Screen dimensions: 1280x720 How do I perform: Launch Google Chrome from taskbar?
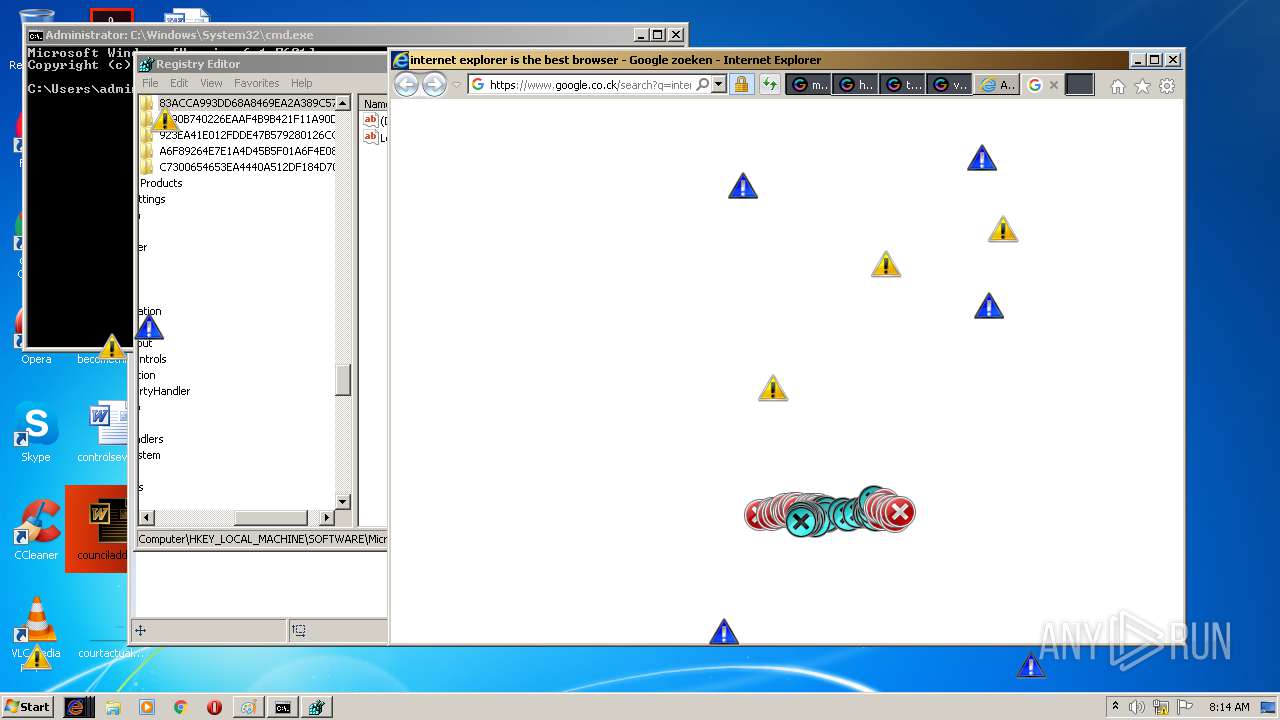point(180,707)
